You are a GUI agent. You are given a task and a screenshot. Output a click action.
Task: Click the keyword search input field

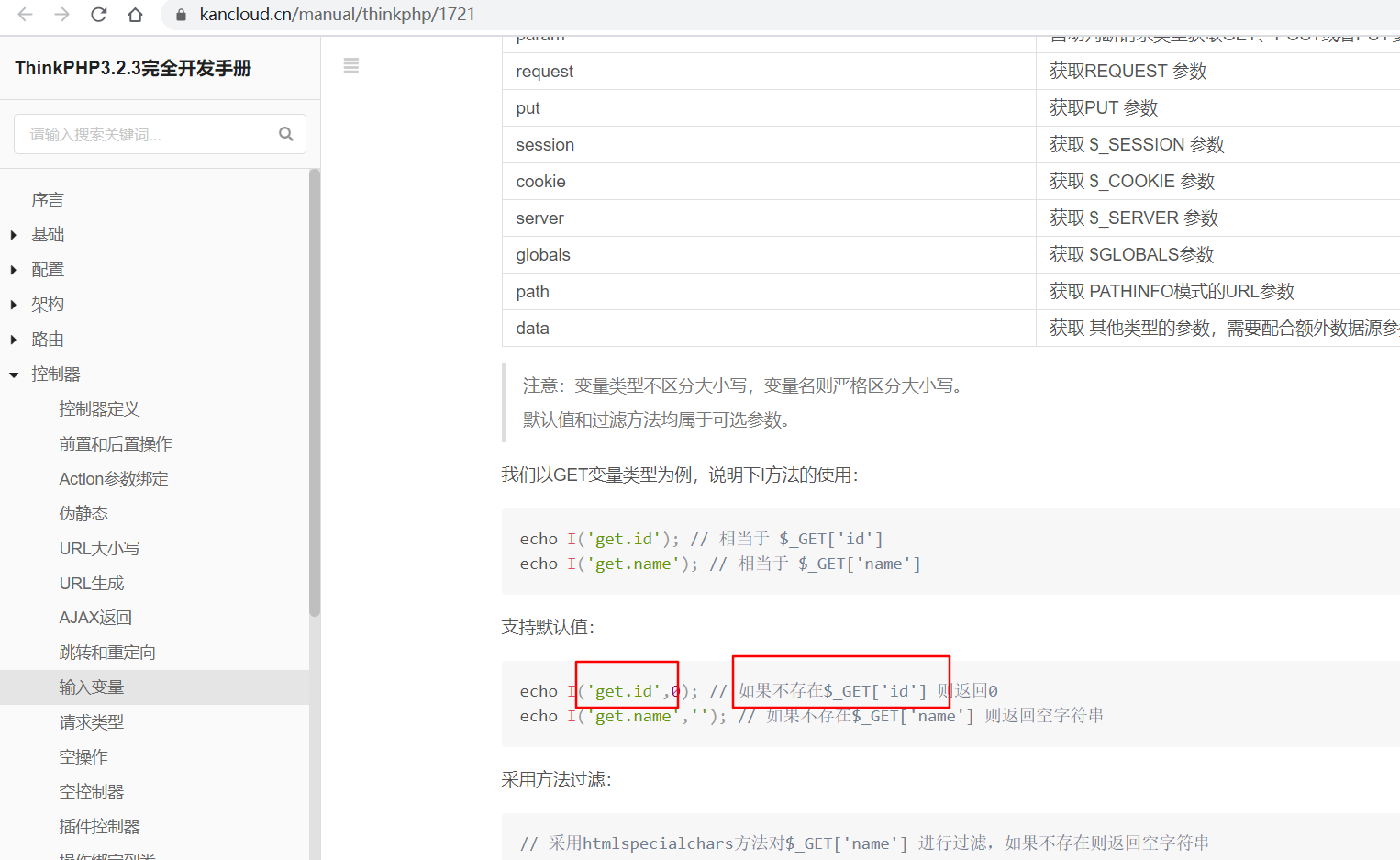[x=160, y=134]
